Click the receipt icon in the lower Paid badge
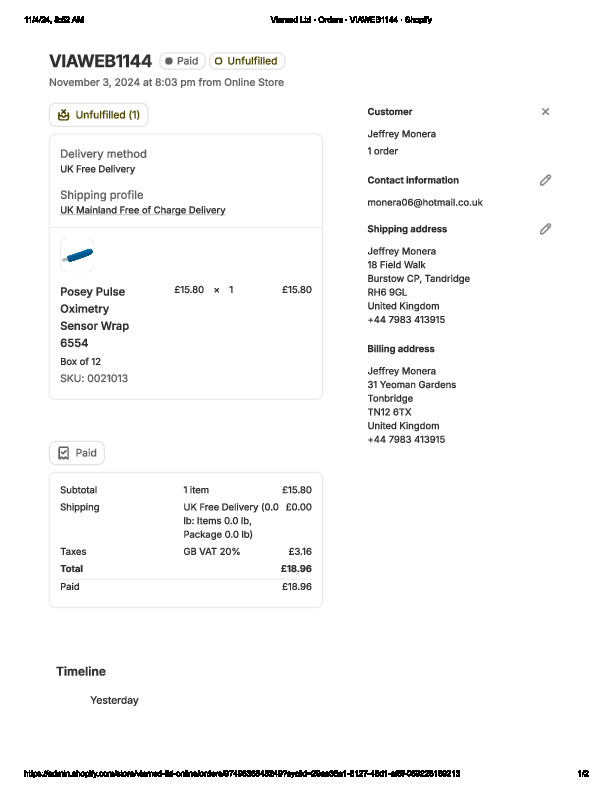Screen dimensions: 612x792 tap(64, 453)
